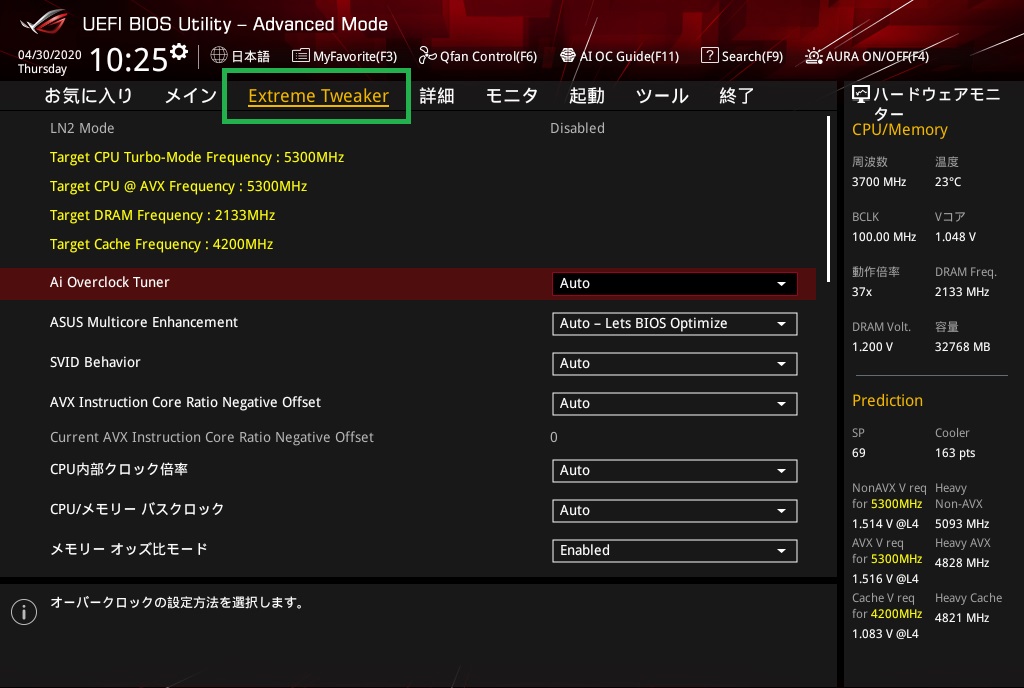Launch AI OC Guide brain icon
Screen dimensions: 1024x688
pyautogui.click(x=568, y=55)
